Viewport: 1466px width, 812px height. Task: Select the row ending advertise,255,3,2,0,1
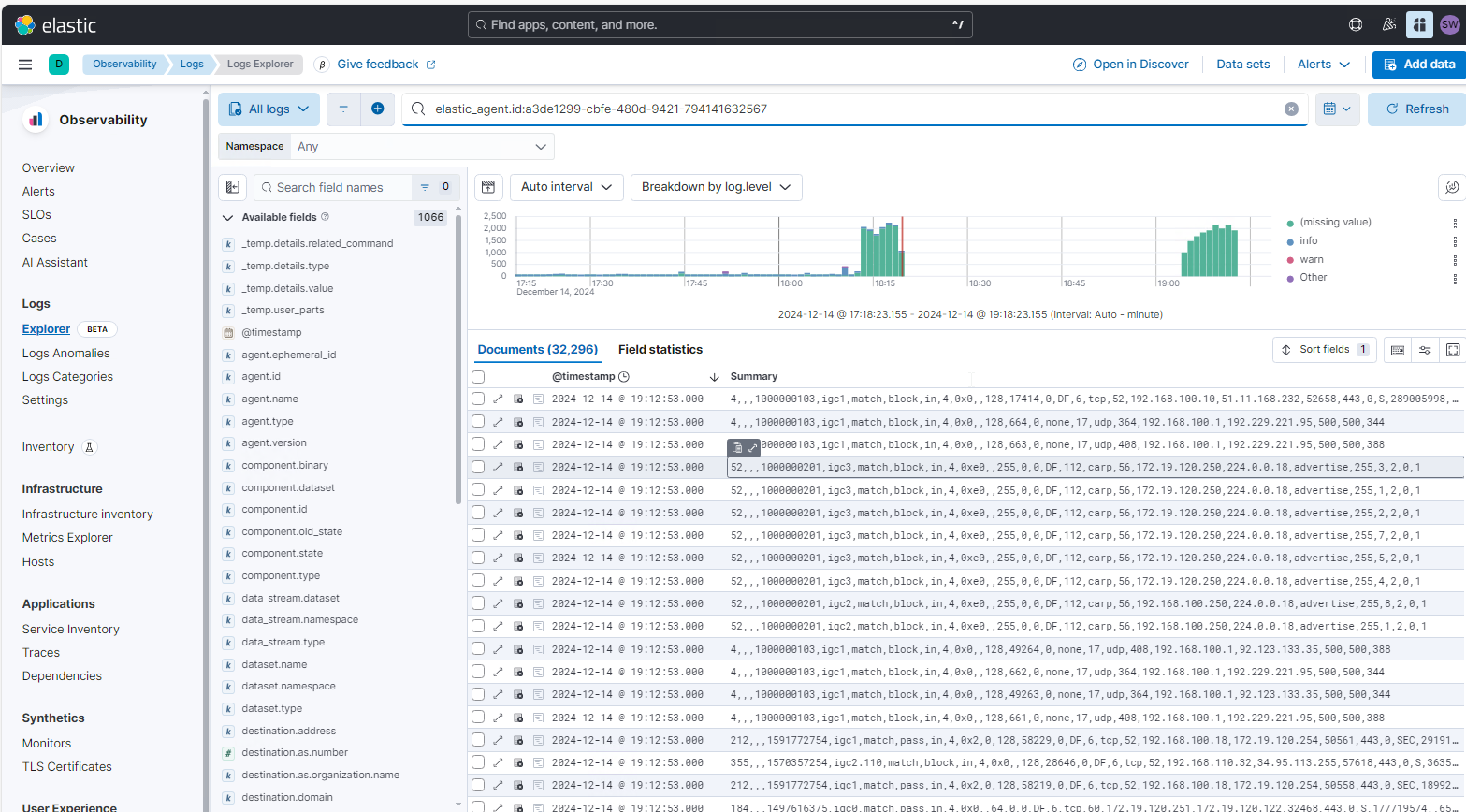(x=478, y=467)
